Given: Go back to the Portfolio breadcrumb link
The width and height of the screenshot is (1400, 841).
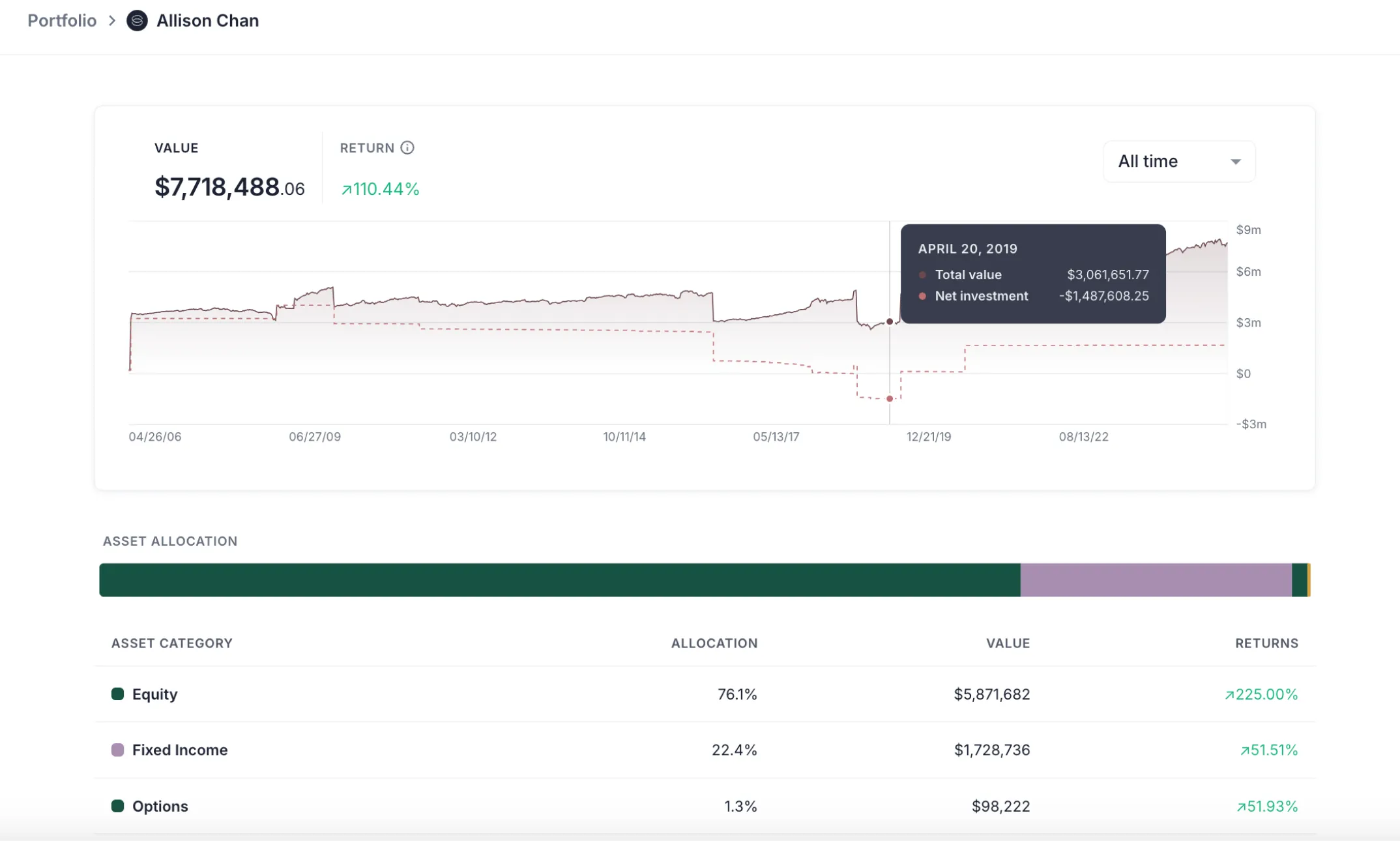Looking at the screenshot, I should point(62,21).
